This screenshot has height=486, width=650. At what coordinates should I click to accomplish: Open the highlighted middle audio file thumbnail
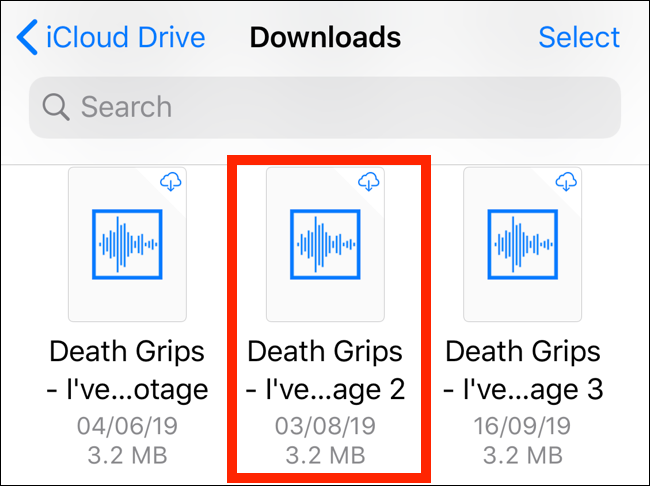(x=325, y=244)
